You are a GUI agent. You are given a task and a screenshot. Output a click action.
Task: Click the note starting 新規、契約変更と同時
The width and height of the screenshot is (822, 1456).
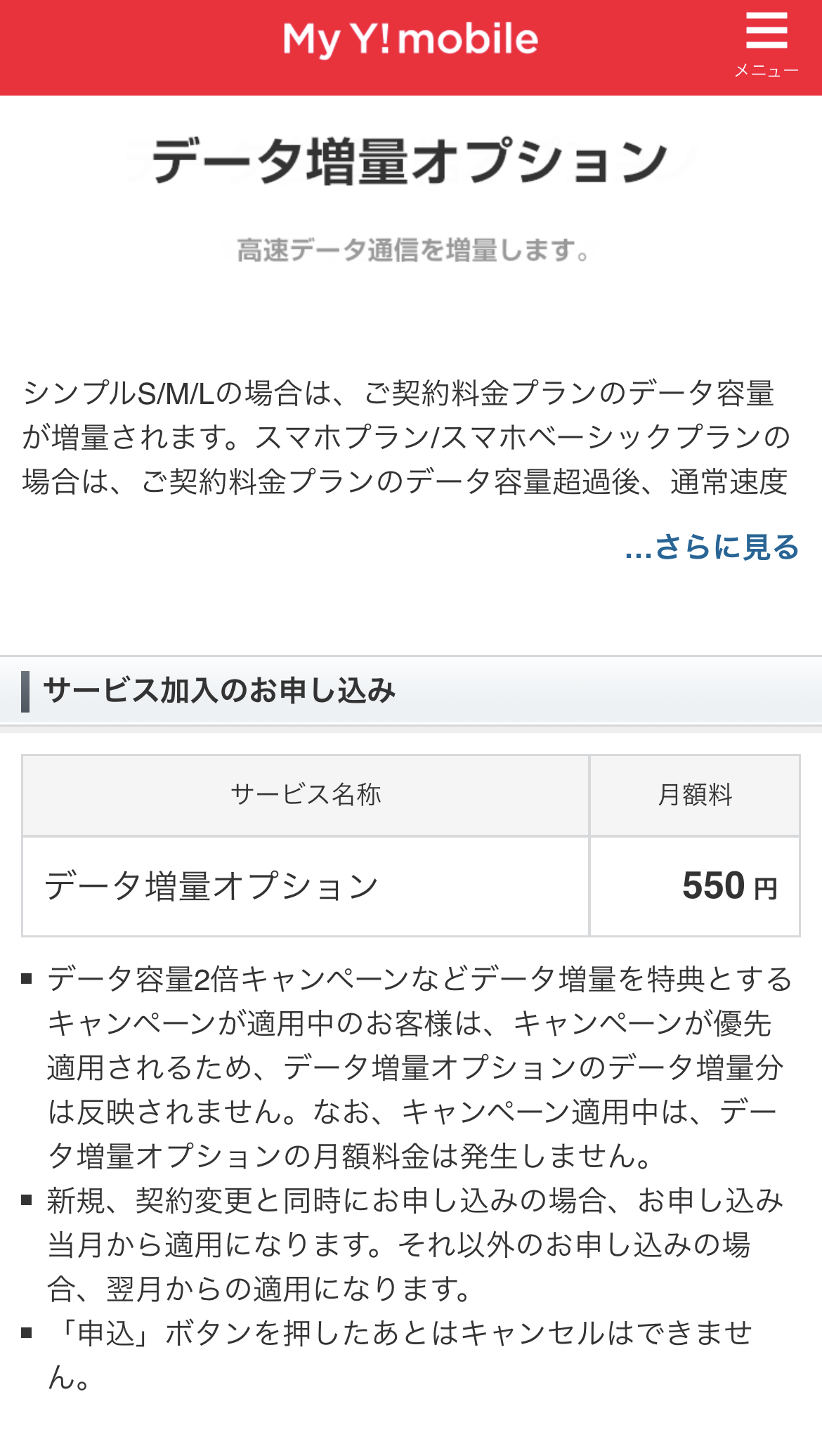pos(415,1244)
